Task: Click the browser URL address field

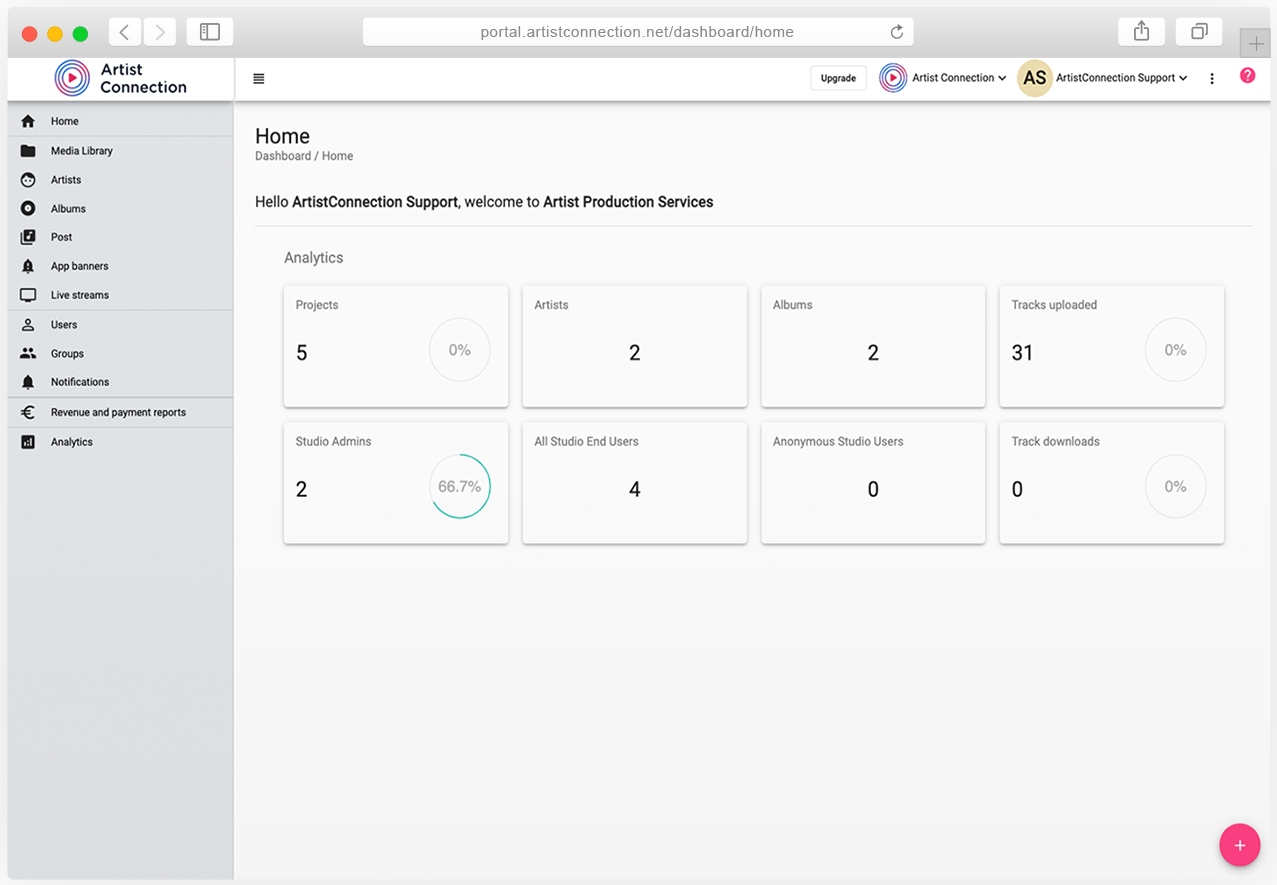Action: pos(637,32)
